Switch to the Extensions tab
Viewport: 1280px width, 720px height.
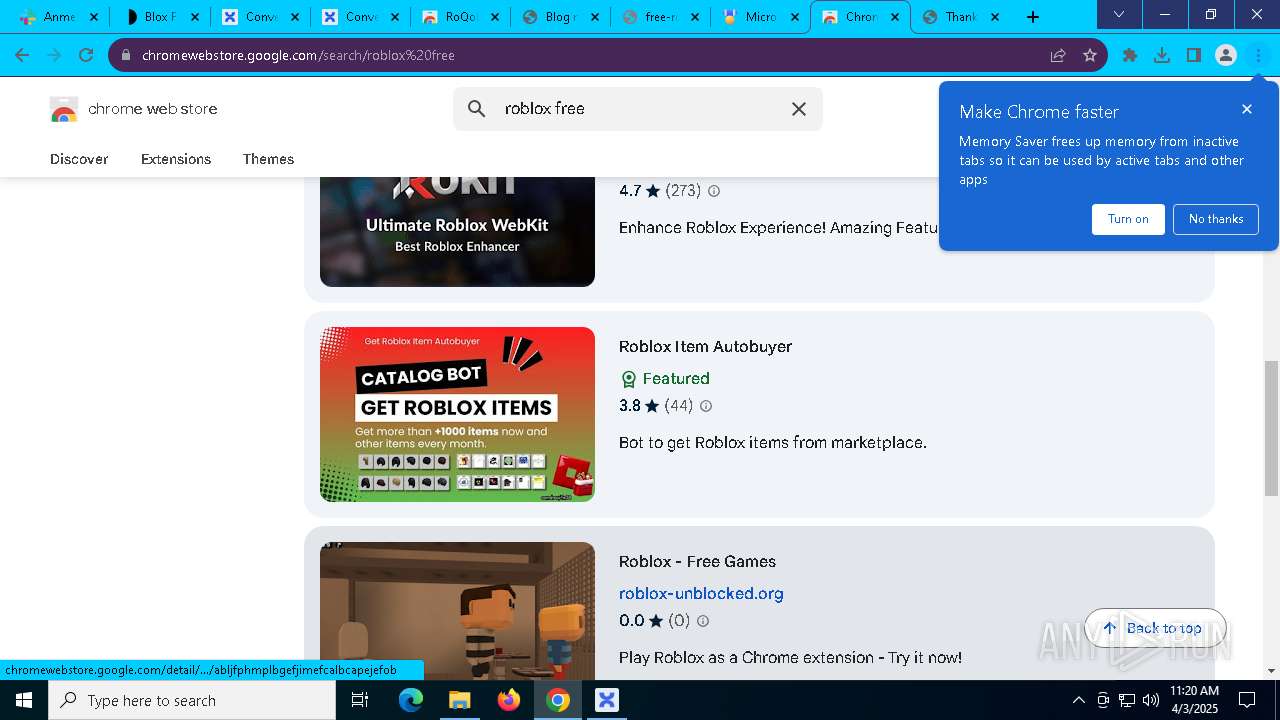(176, 159)
